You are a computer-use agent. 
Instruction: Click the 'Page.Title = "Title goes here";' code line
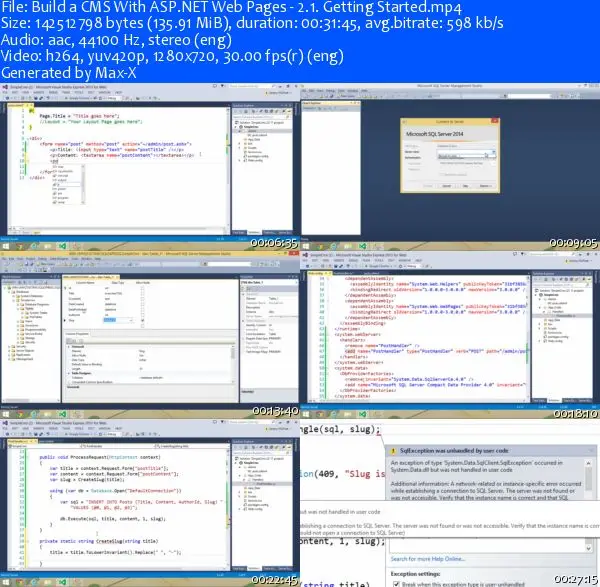tap(80, 116)
